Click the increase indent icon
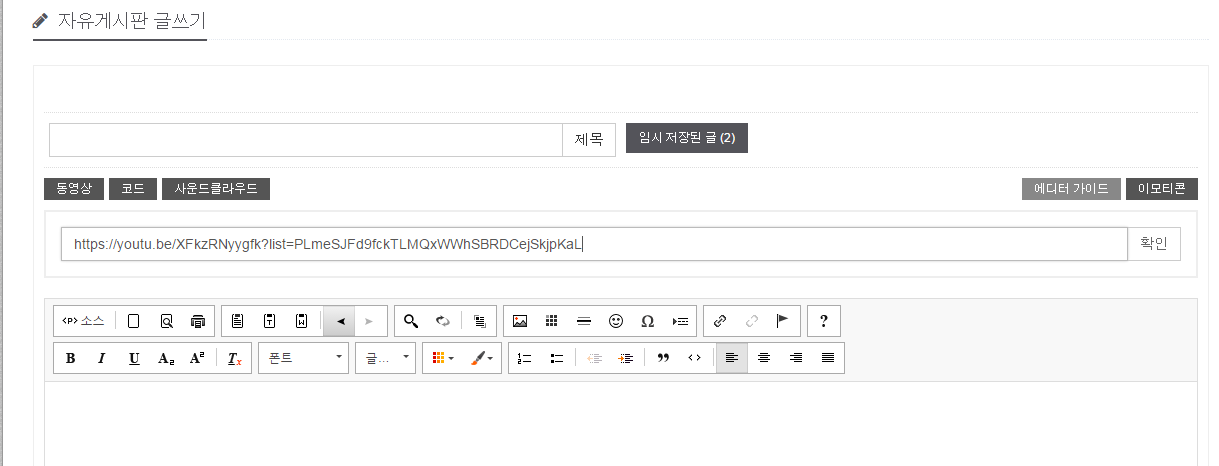This screenshot has width=1219, height=466. pyautogui.click(x=626, y=358)
